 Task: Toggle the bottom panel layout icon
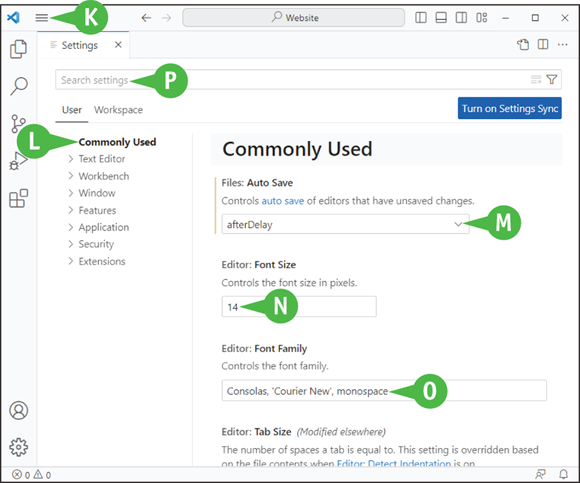[441, 17]
